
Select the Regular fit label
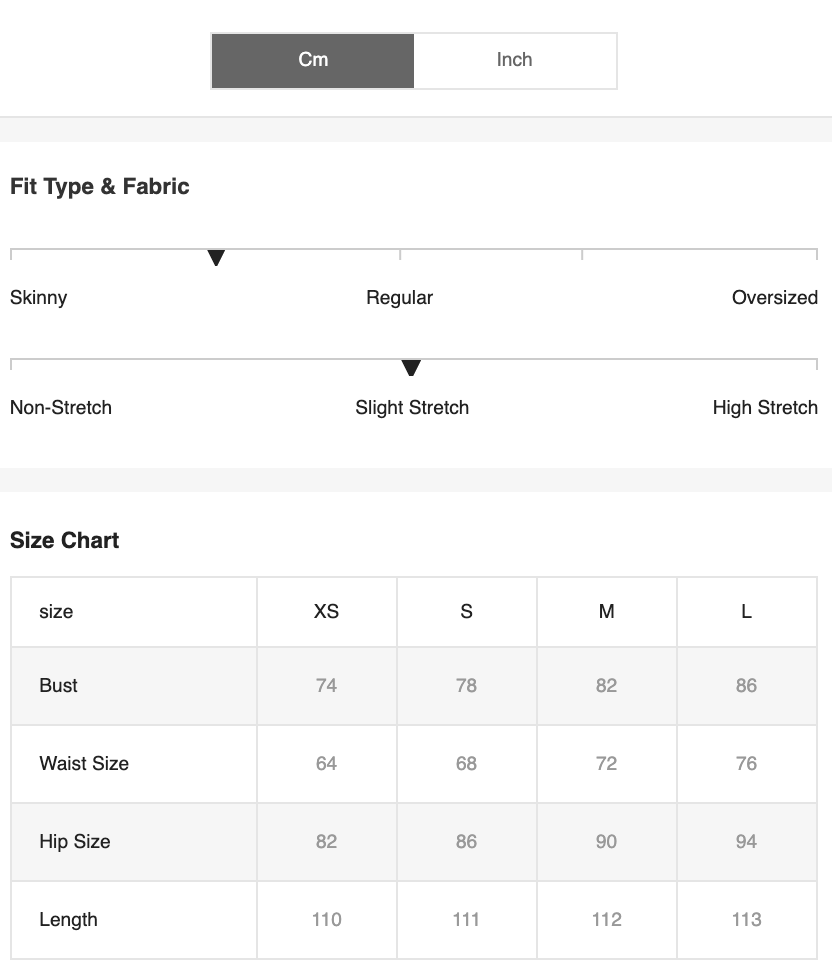tap(400, 298)
